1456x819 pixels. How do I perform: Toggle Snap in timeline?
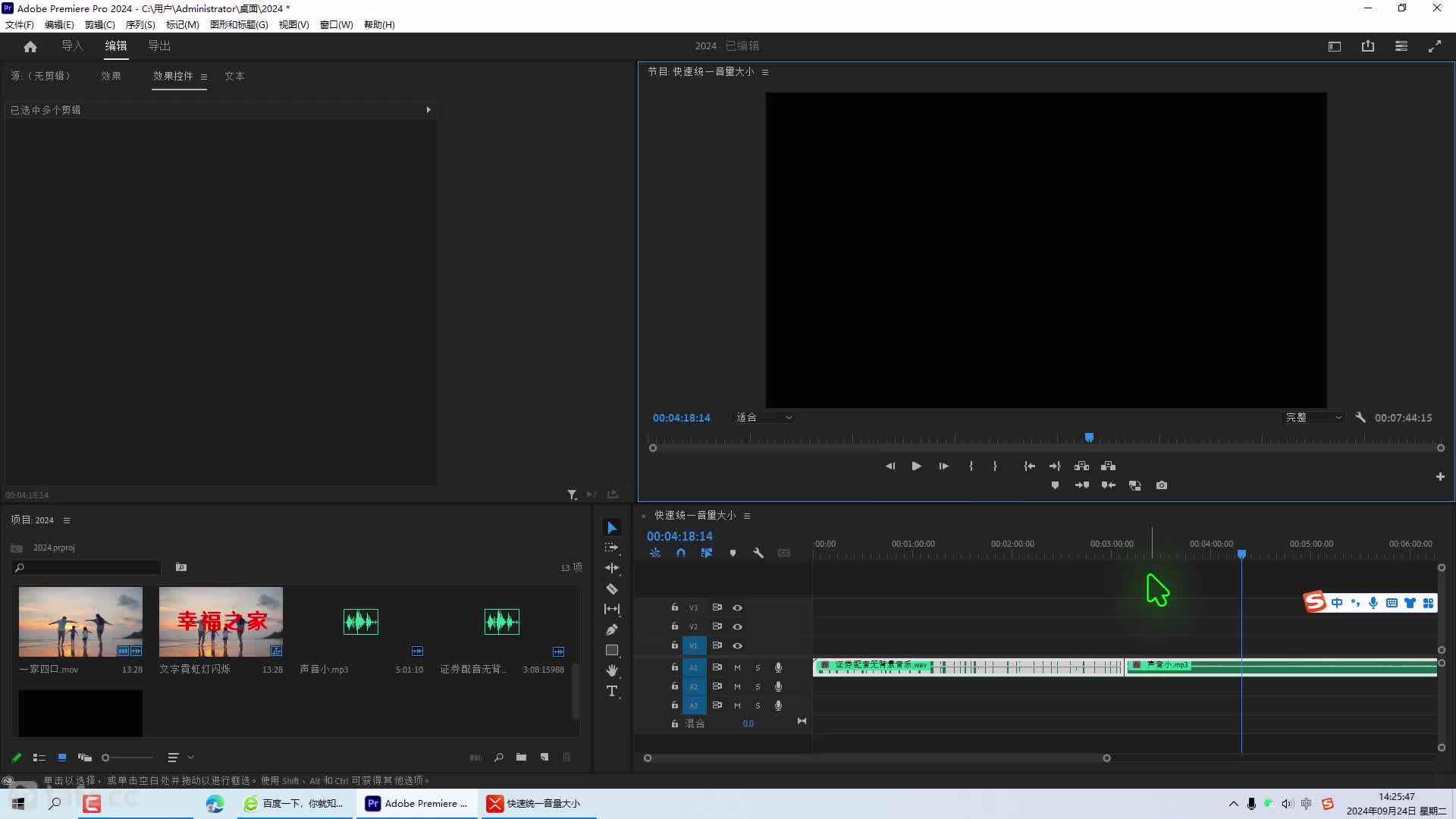[681, 553]
